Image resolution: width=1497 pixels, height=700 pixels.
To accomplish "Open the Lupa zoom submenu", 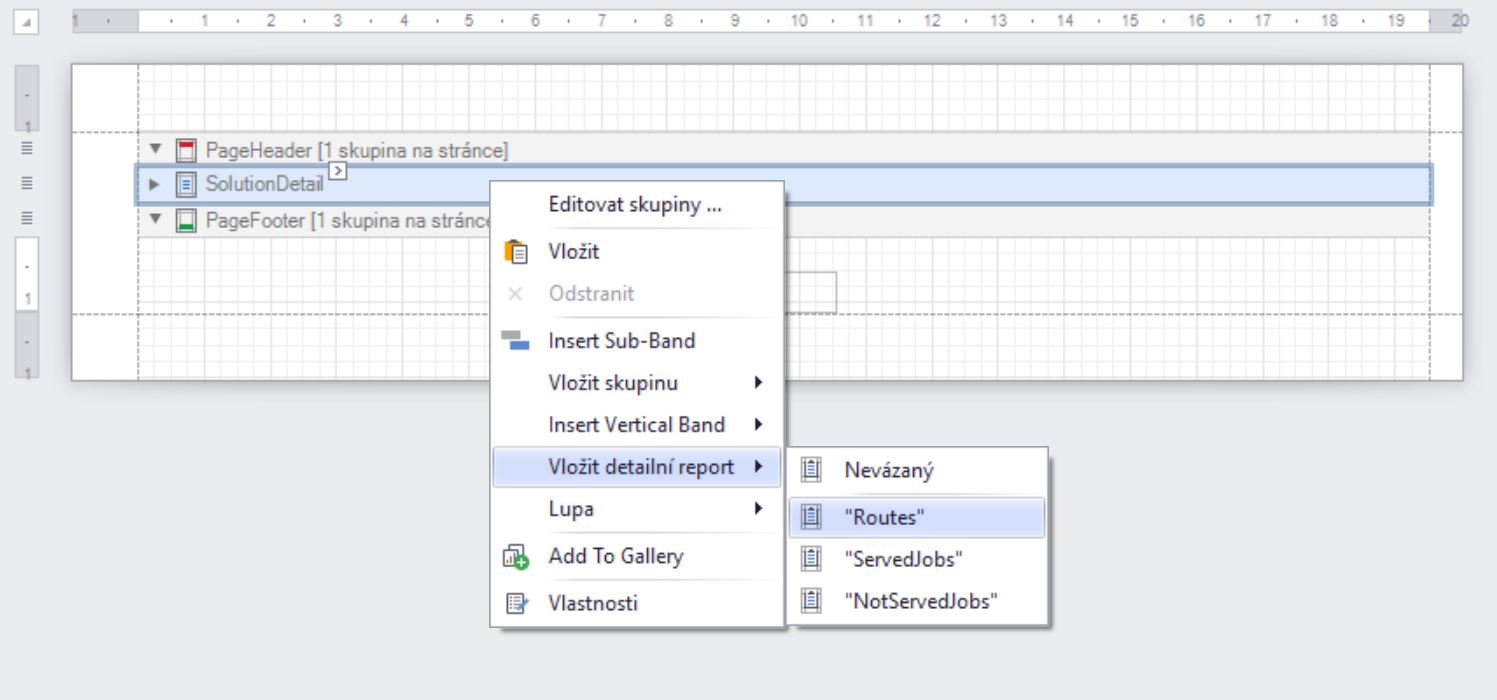I will tap(636, 509).
